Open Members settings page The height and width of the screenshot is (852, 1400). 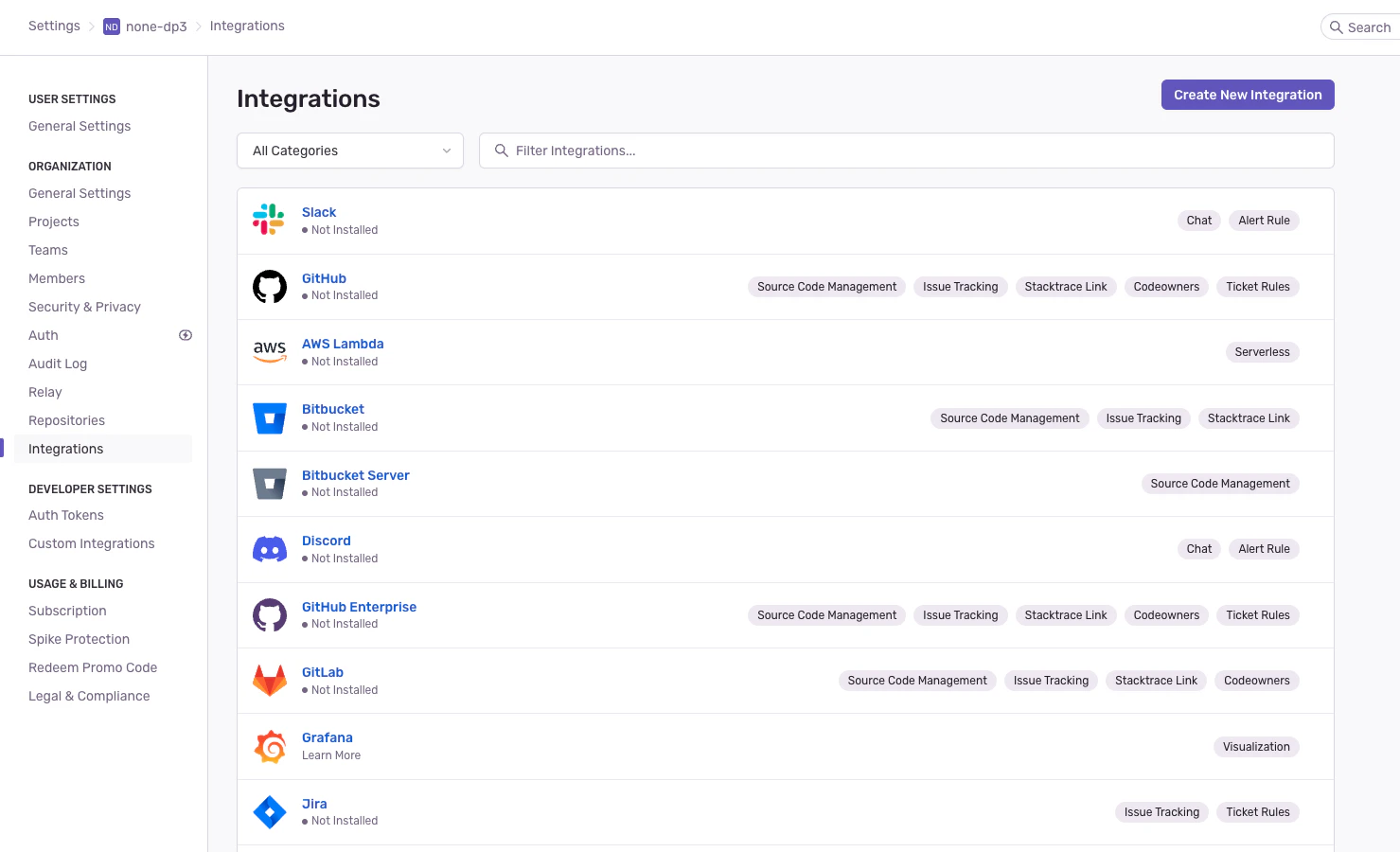tap(57, 278)
